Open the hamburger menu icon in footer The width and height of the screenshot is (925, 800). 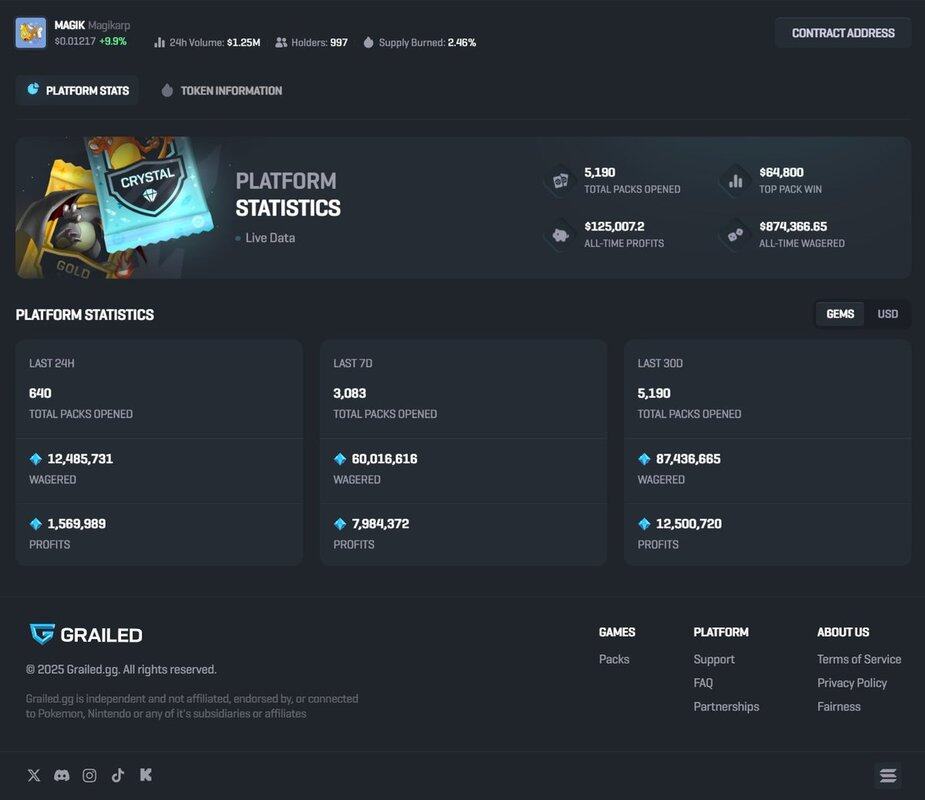(888, 775)
